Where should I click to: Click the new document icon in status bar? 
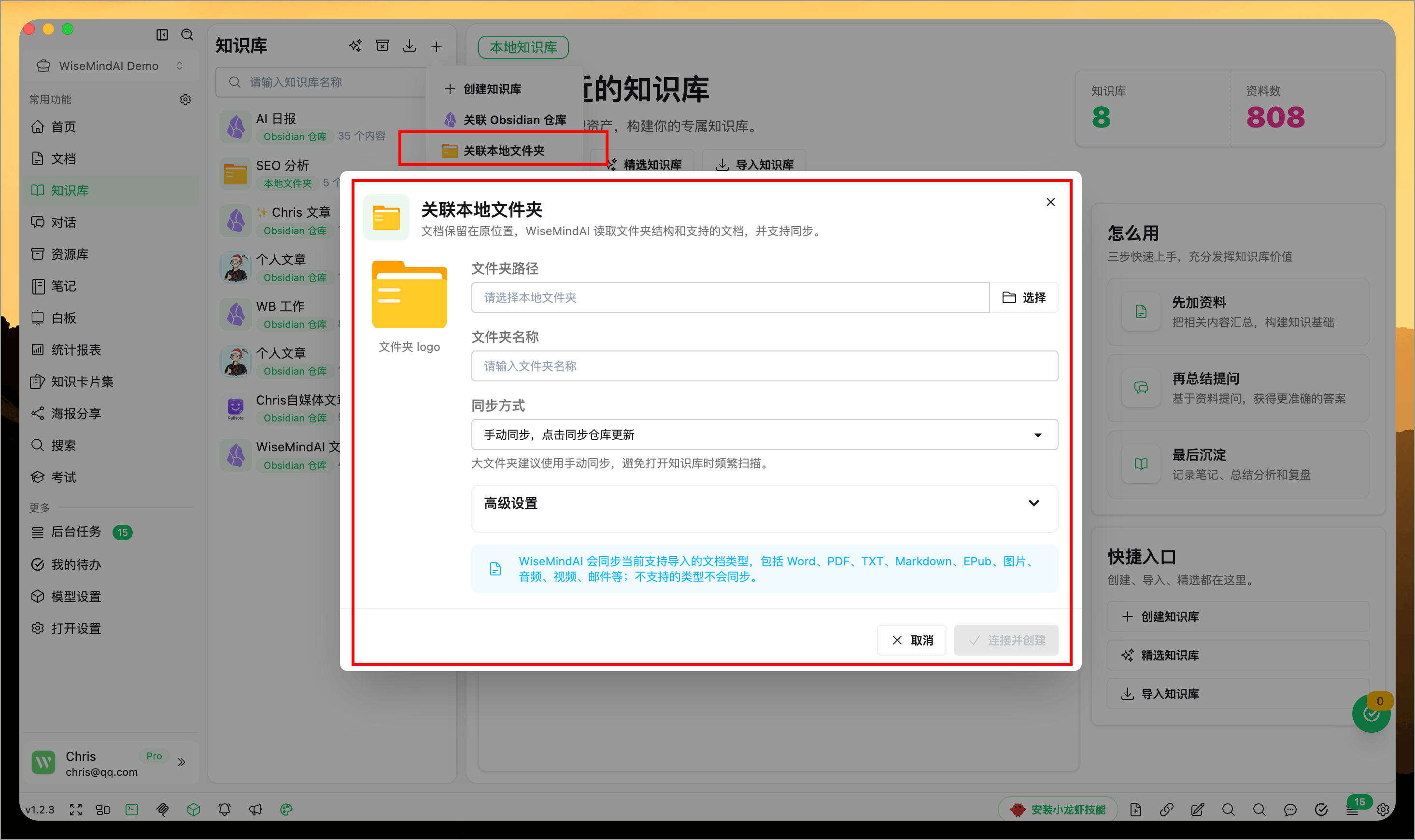pos(1136,810)
